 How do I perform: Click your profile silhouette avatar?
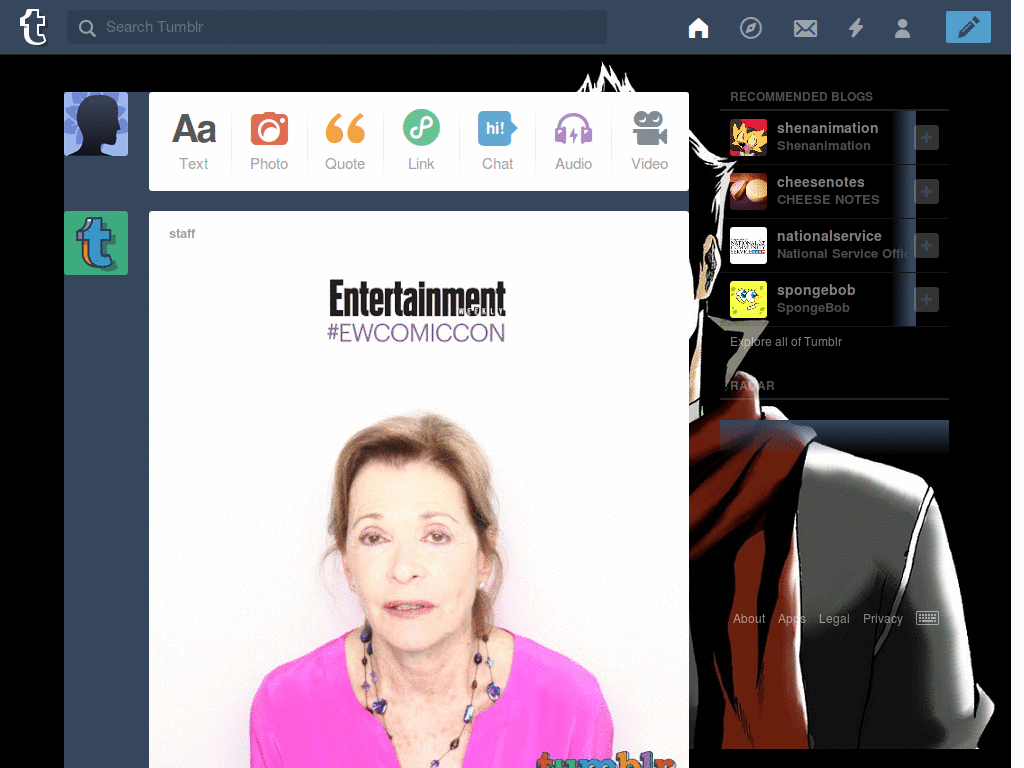click(x=96, y=124)
